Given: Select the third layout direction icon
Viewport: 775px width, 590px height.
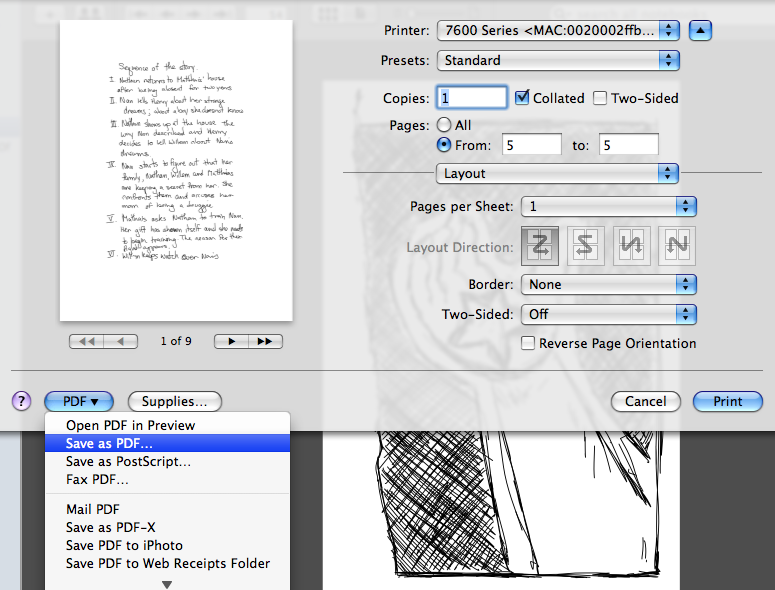Looking at the screenshot, I should pos(632,245).
